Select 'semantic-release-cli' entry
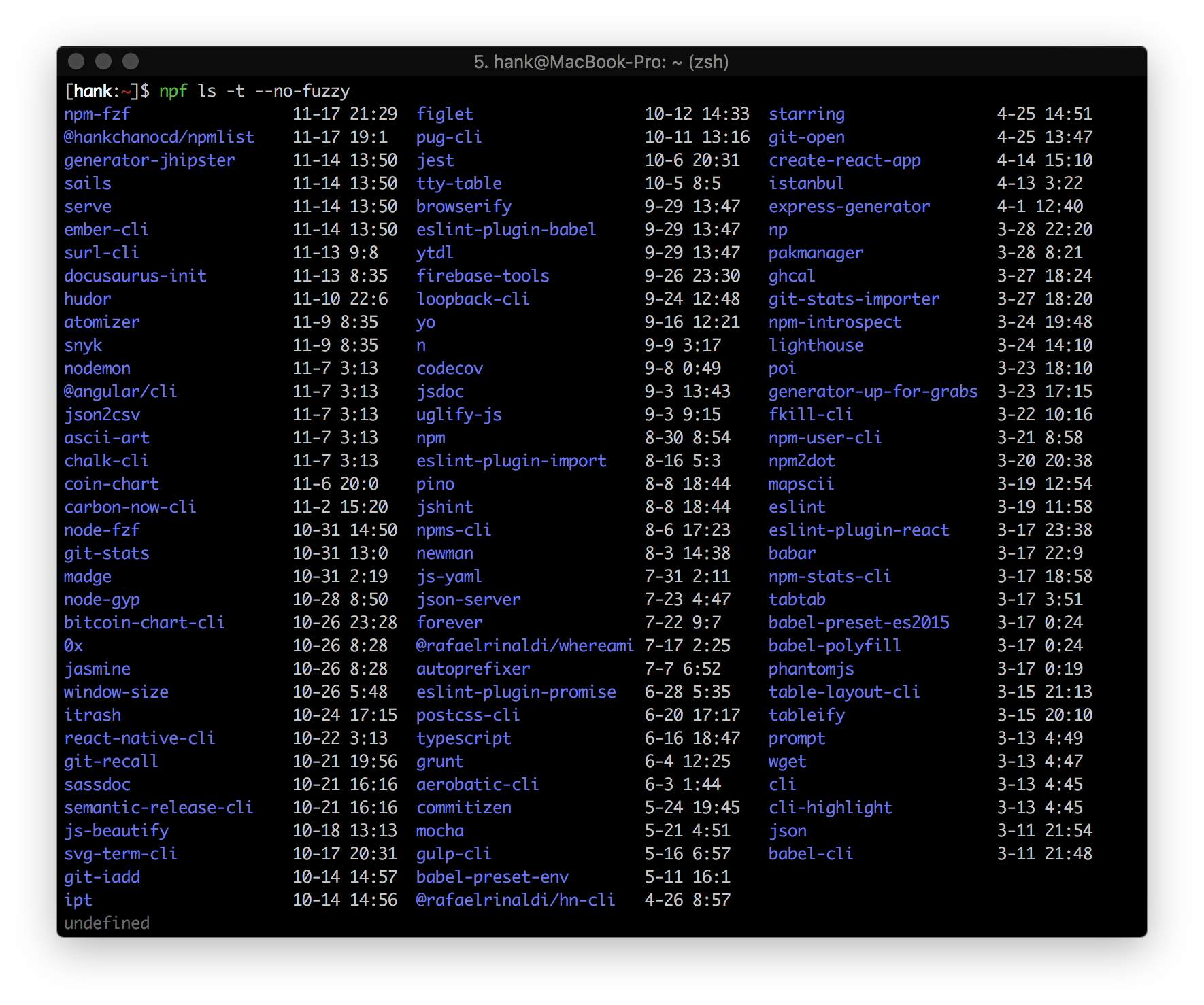 click(x=158, y=808)
